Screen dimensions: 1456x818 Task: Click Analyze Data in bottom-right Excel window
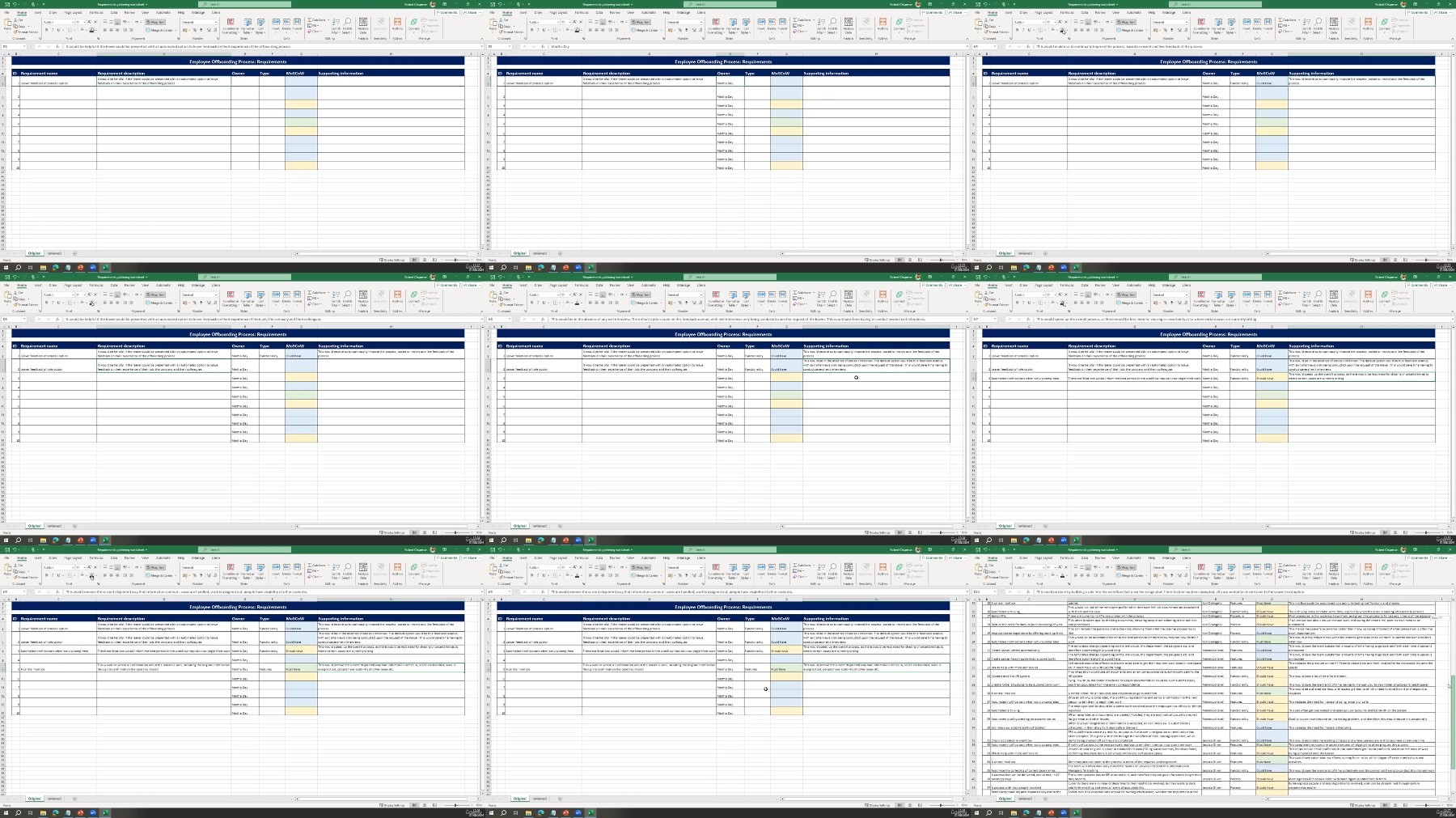1334,570
